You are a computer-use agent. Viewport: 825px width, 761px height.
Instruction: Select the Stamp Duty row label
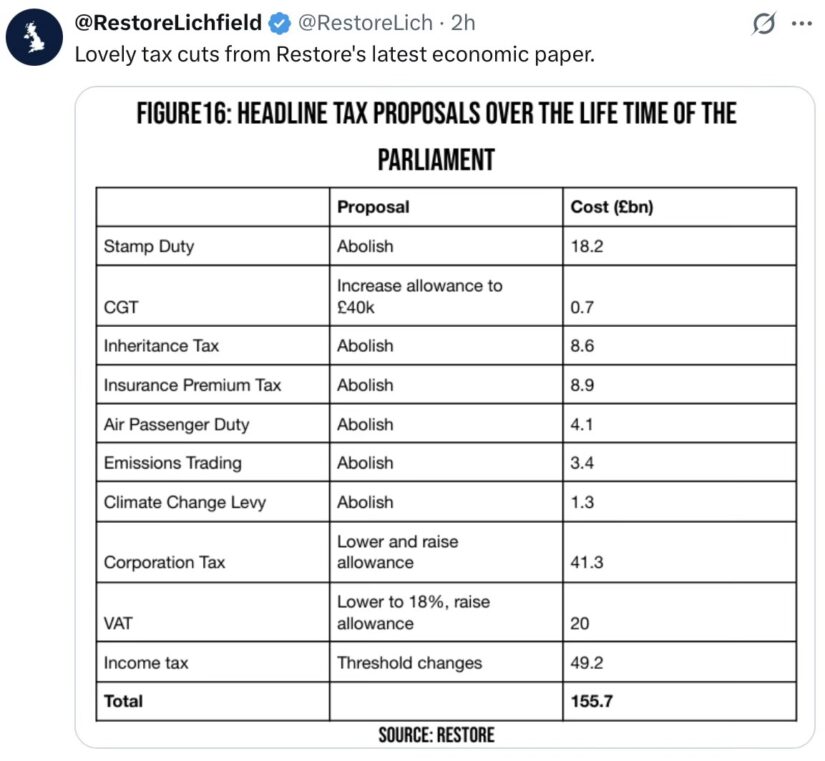click(149, 246)
